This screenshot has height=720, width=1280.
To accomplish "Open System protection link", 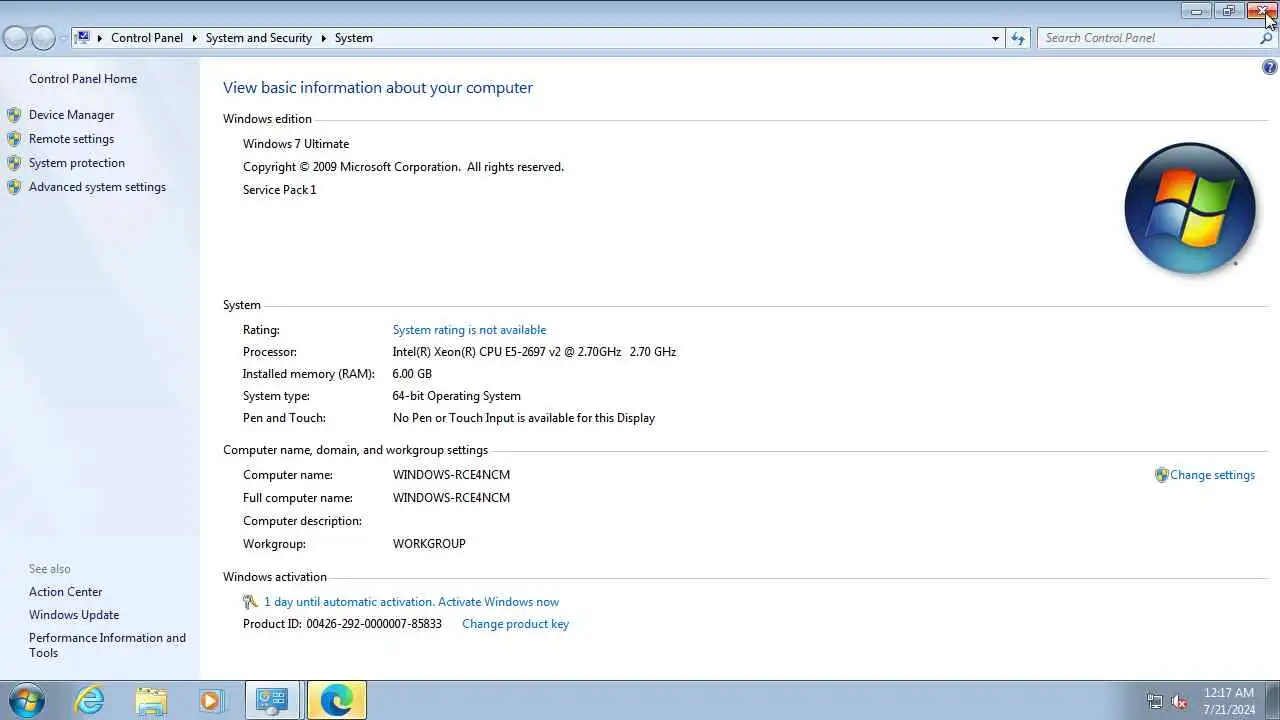I will (77, 163).
